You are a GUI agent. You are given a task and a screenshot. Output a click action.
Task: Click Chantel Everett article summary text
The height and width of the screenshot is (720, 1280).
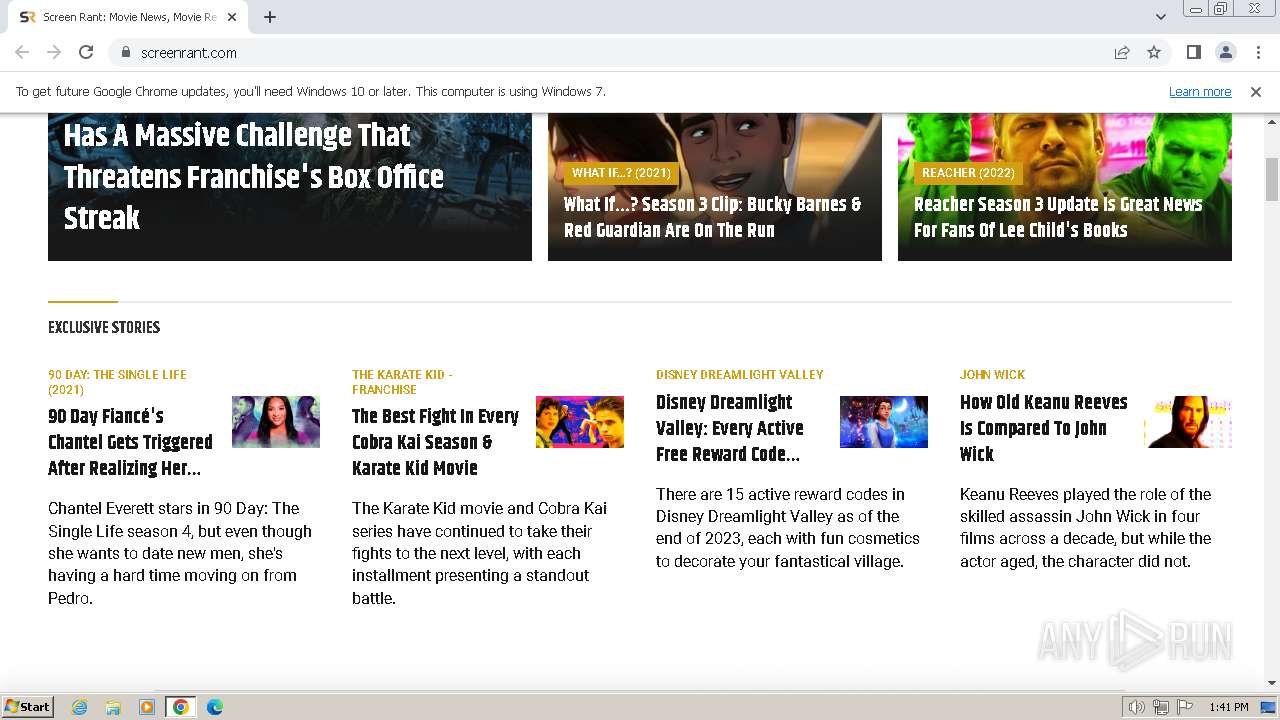point(180,553)
